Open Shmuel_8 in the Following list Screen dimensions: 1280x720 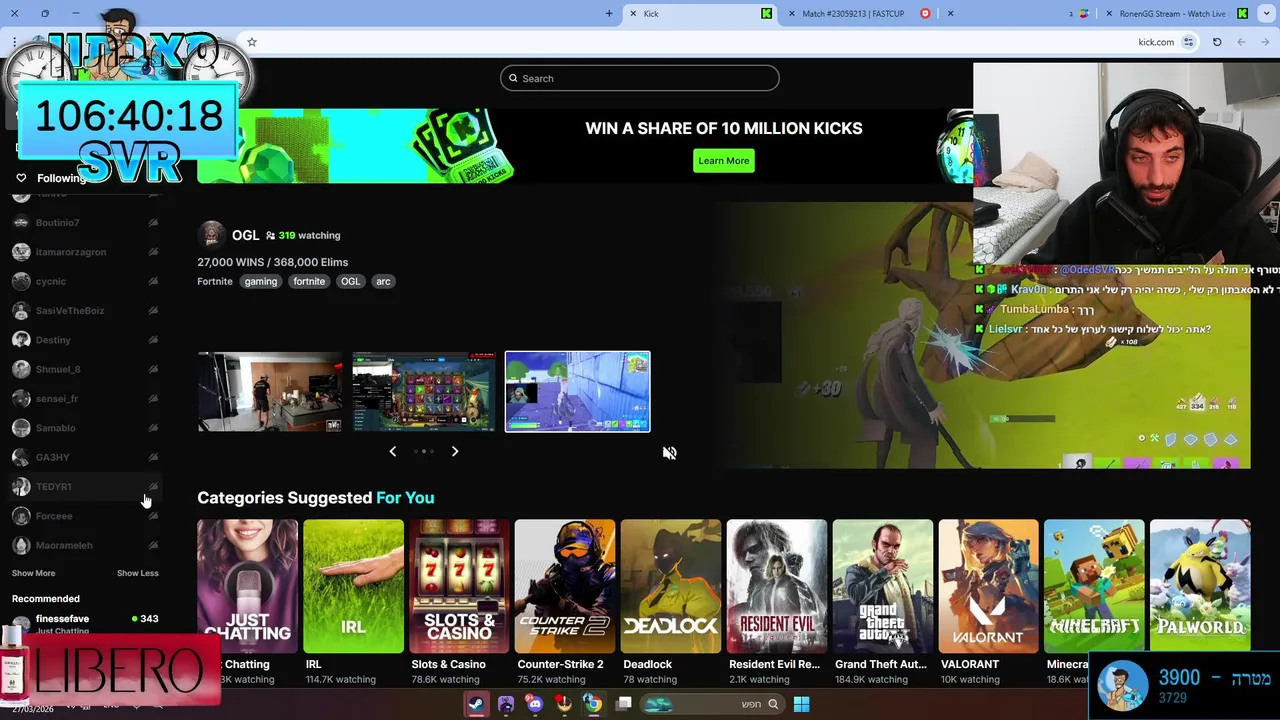click(85, 369)
